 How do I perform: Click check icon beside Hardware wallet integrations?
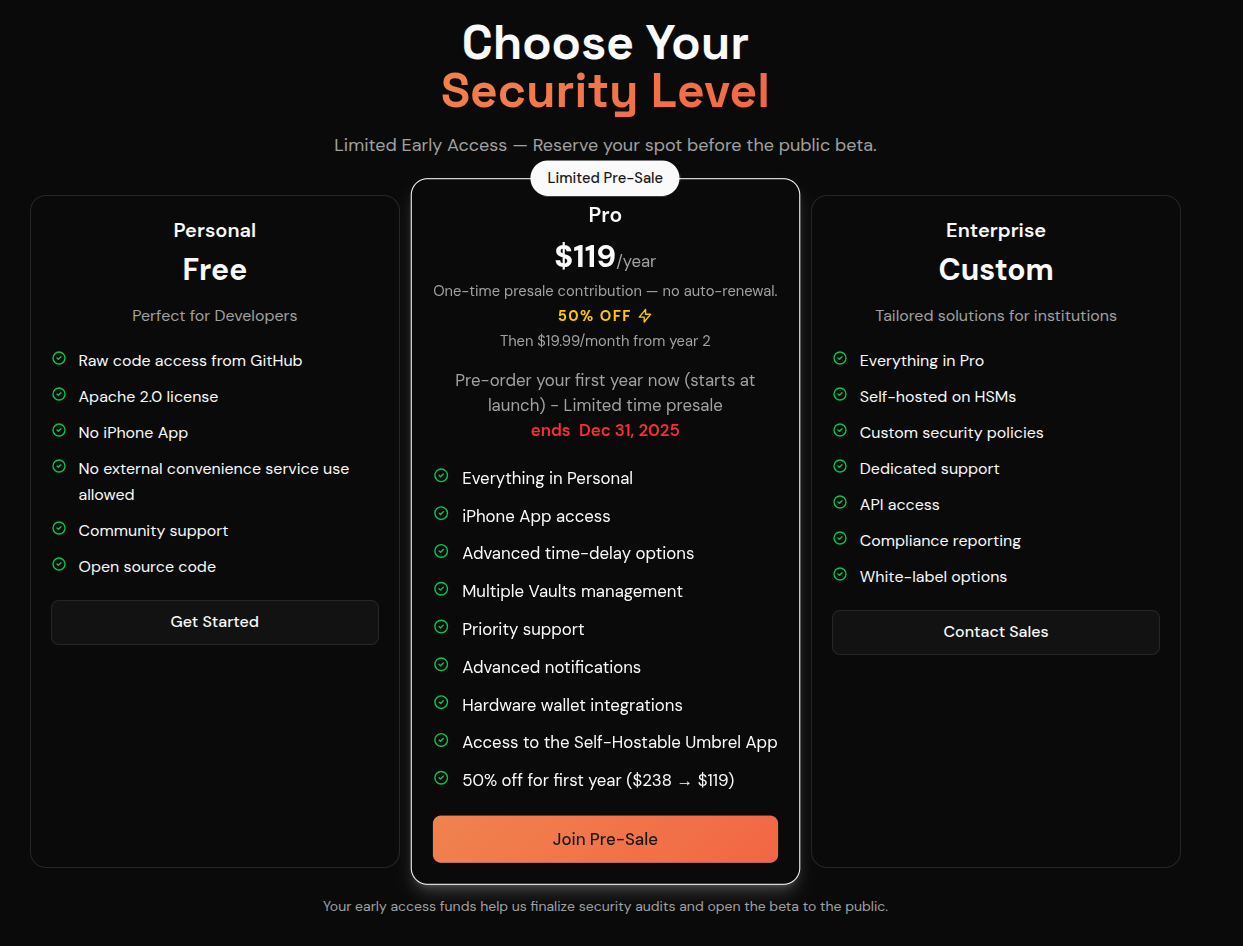click(x=441, y=703)
